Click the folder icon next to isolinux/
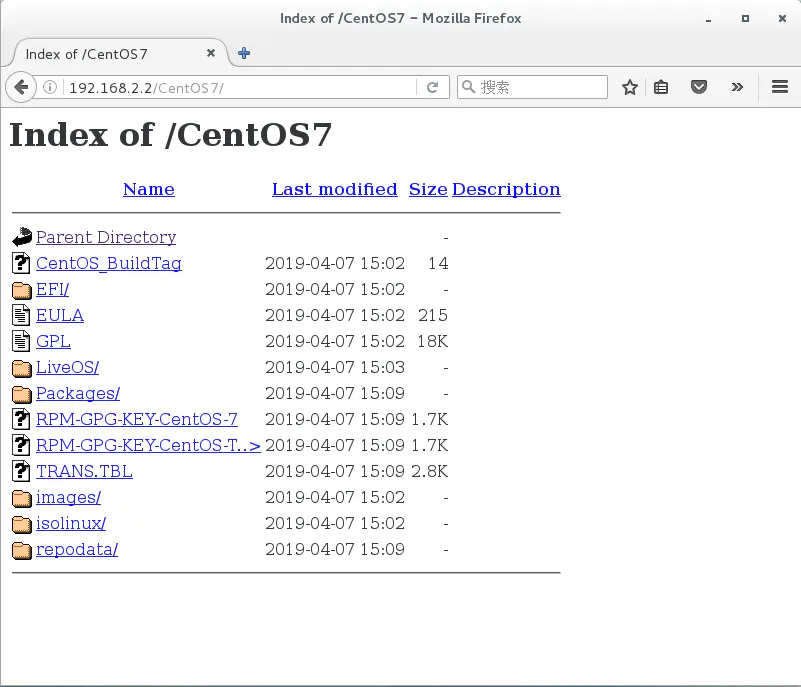Viewport: 801px width, 687px height. point(21,524)
